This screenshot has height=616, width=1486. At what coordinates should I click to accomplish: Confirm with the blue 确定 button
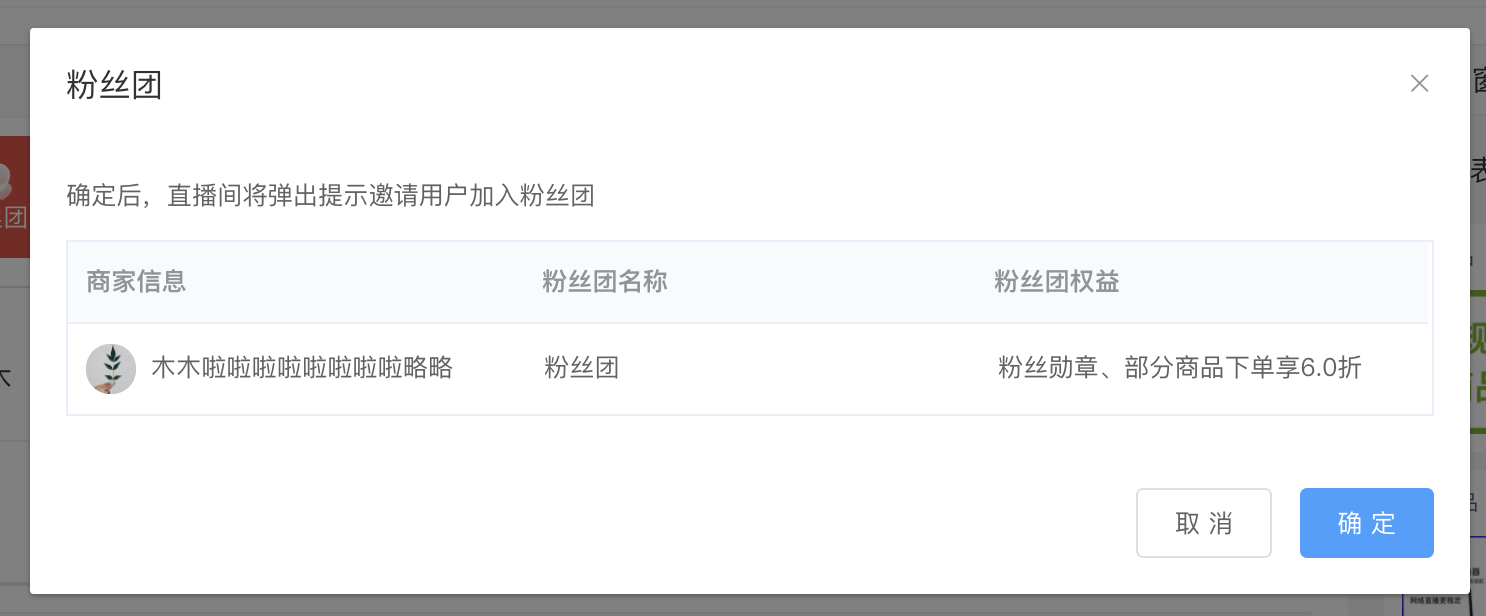pos(1366,523)
